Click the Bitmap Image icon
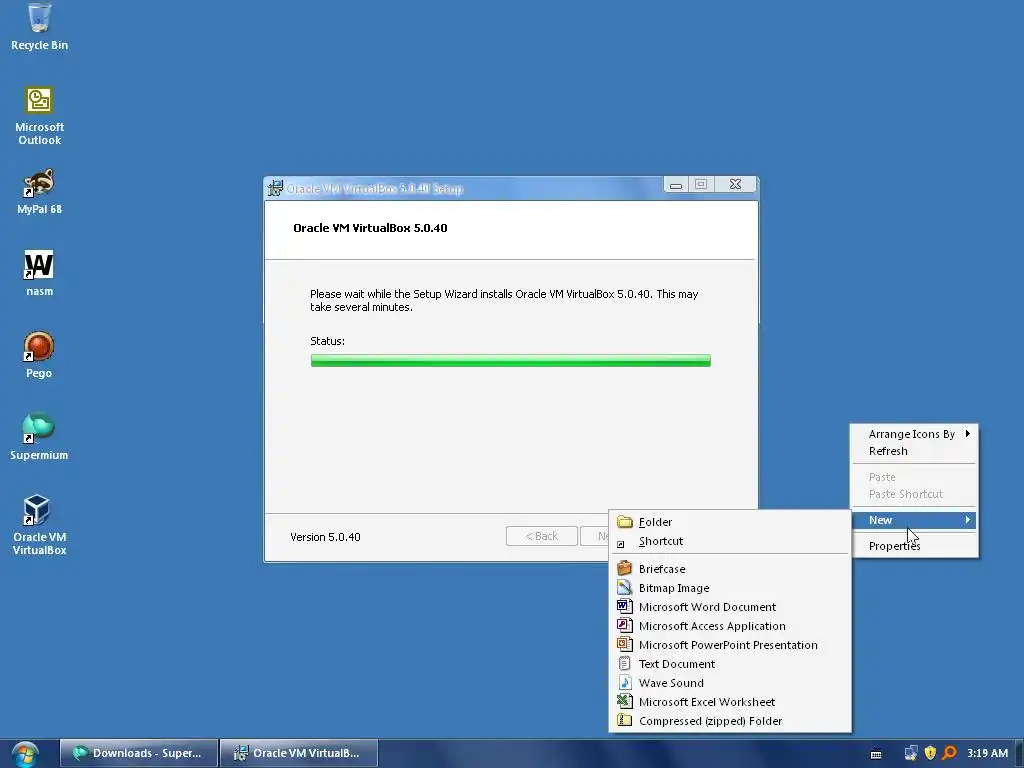Image resolution: width=1024 pixels, height=768 pixels. (x=625, y=587)
